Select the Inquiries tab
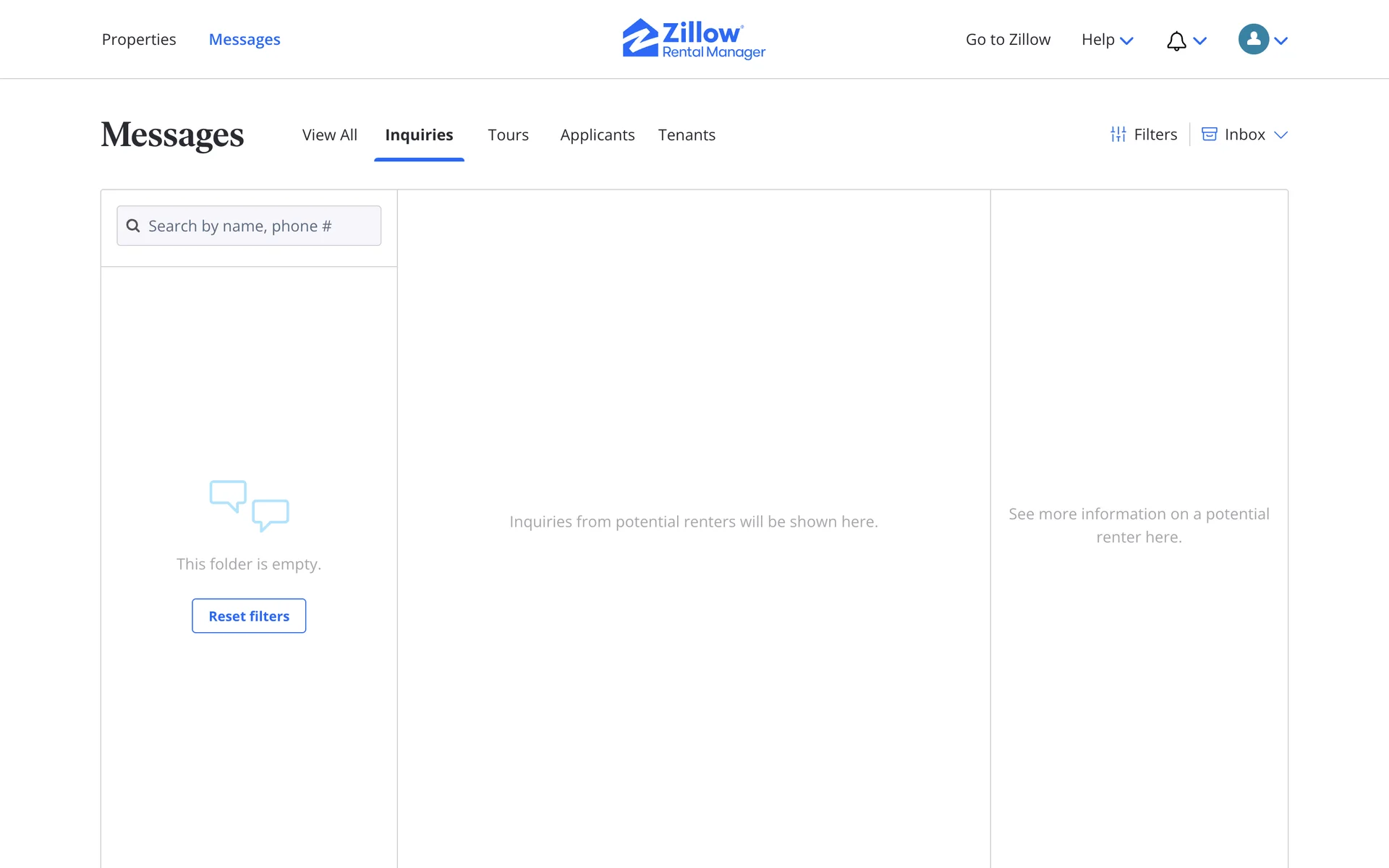Viewport: 1389px width, 868px height. (419, 135)
